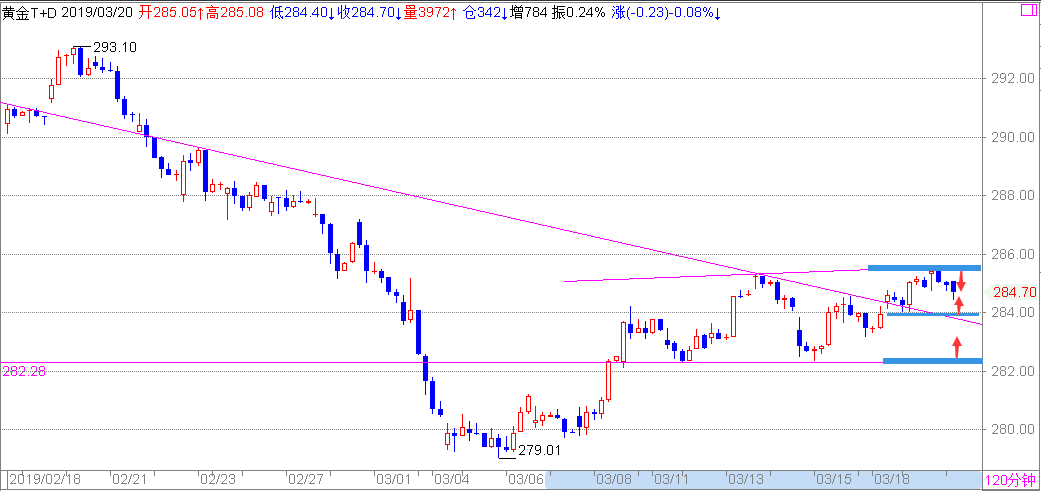Click the 282.00 price axis label
This screenshot has height=491, width=1041.
point(1014,371)
